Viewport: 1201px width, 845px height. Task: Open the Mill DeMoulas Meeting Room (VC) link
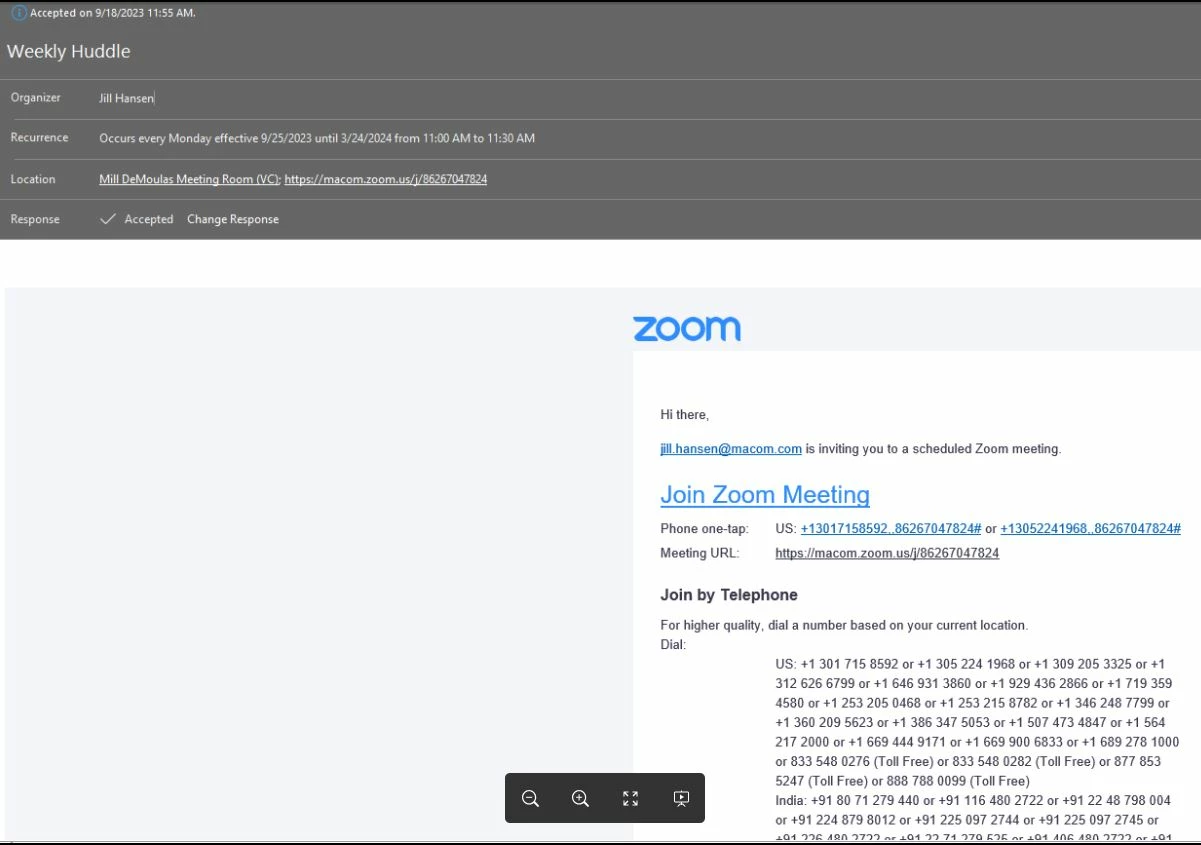coord(189,179)
